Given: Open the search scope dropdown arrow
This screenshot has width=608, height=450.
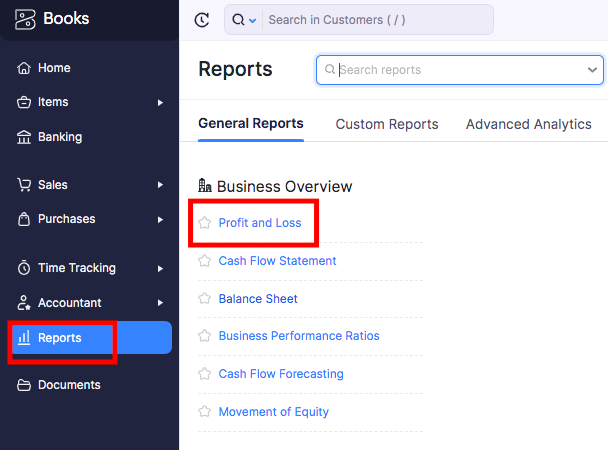Looking at the screenshot, I should [x=252, y=20].
